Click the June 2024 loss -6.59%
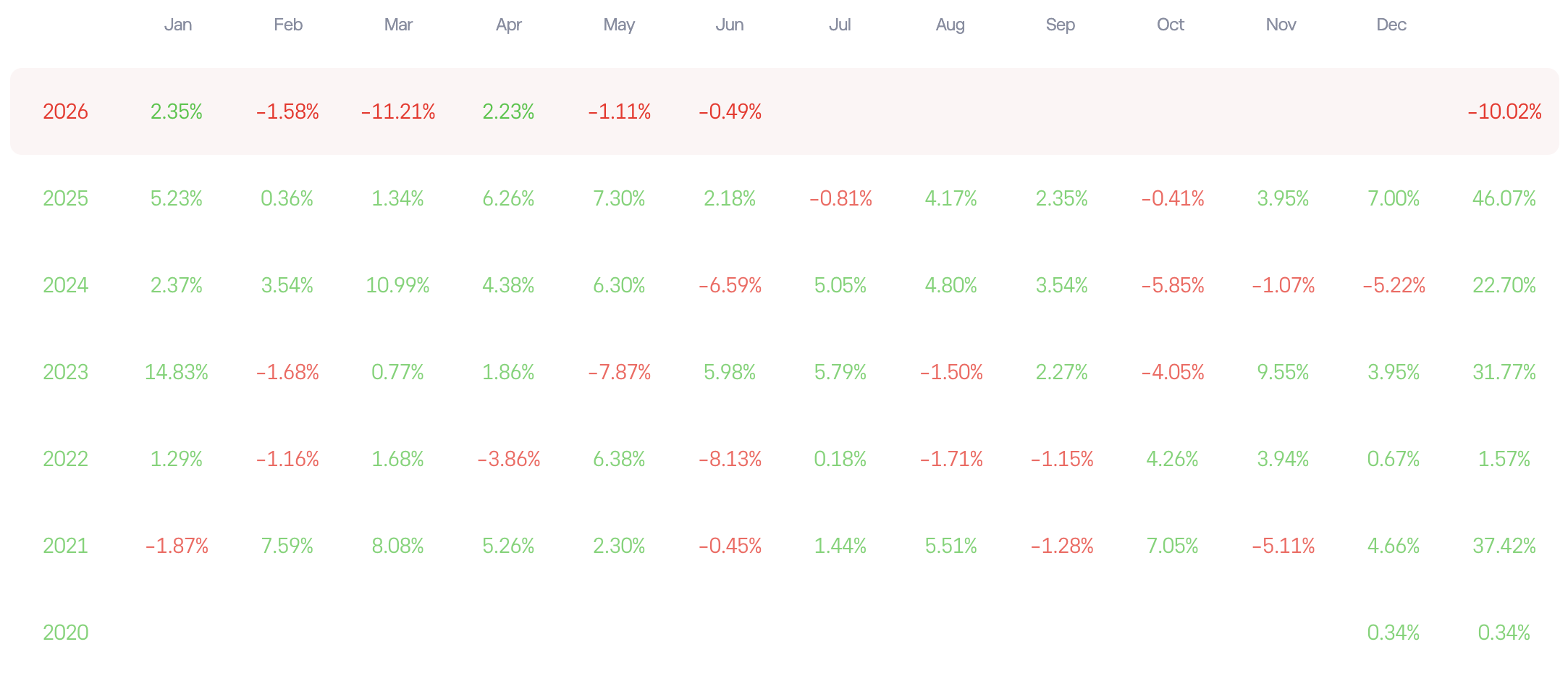 click(730, 285)
